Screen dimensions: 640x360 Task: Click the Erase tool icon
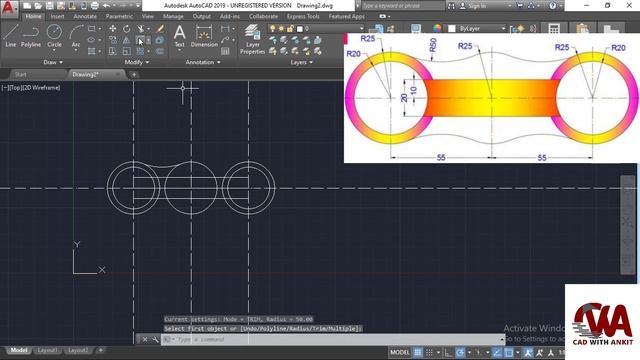(160, 29)
